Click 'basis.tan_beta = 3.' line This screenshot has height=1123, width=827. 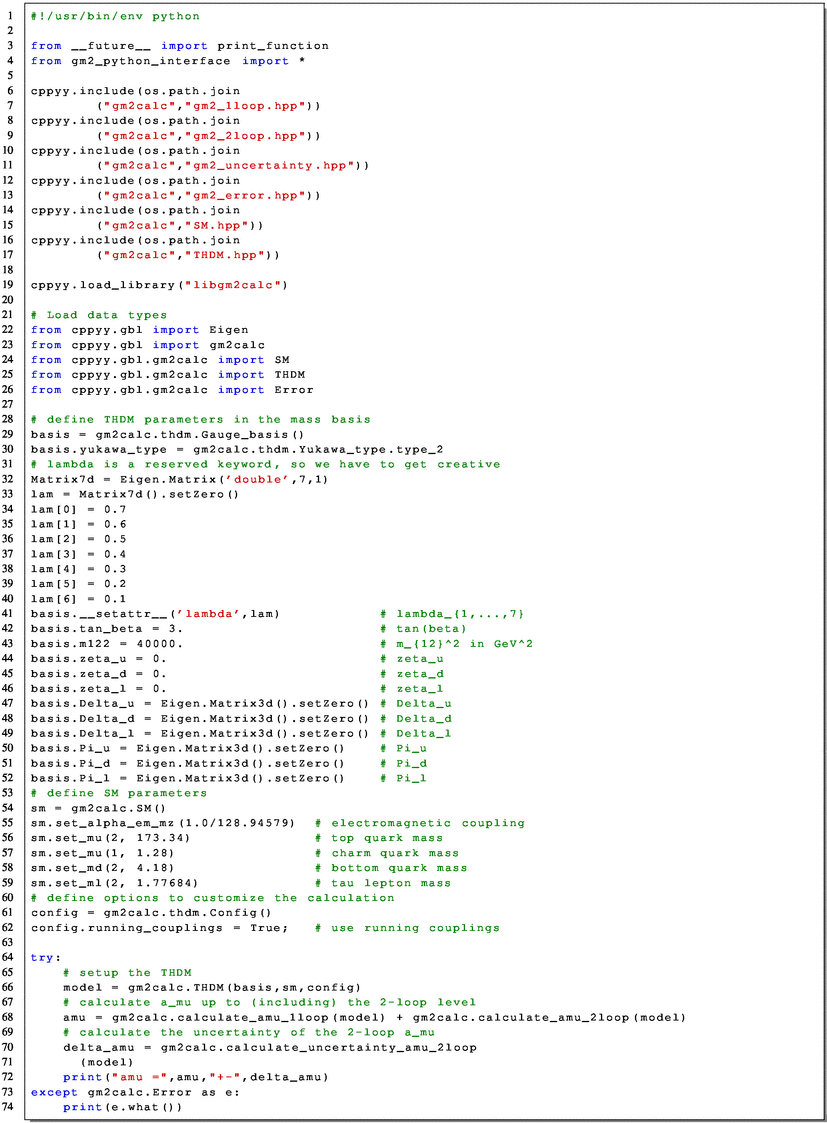[x=107, y=629]
